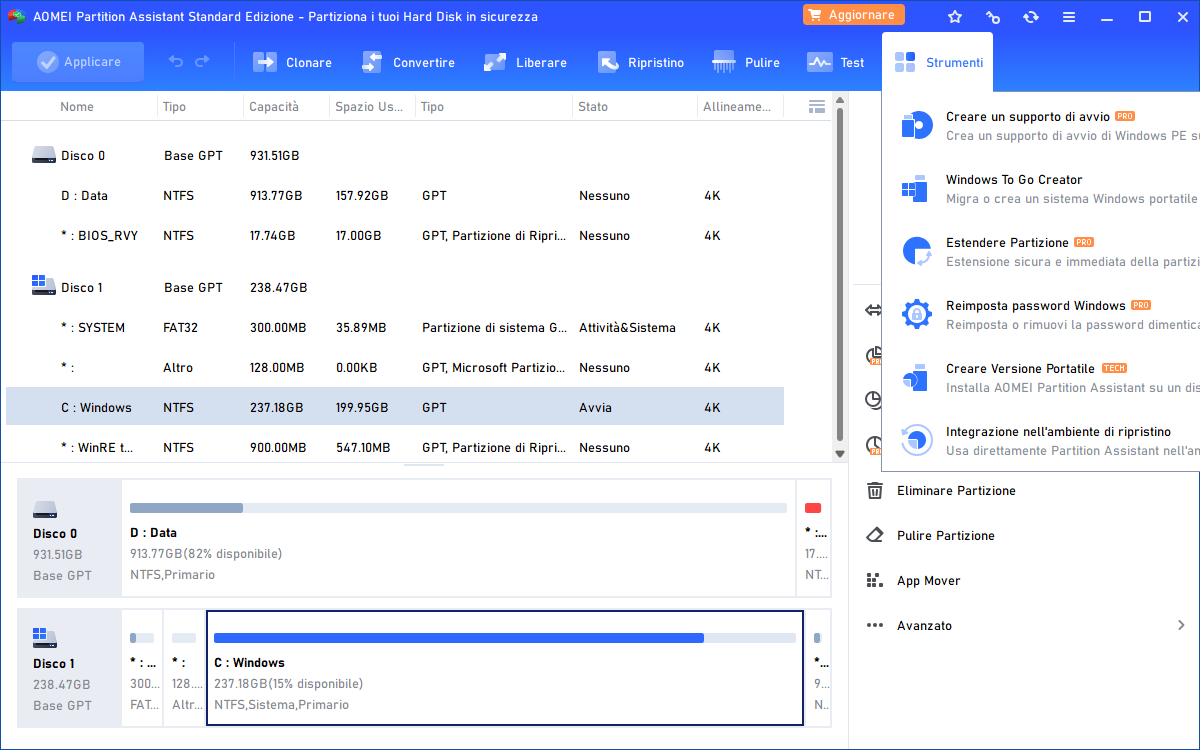Click the '0.00KB' used space cell
Image resolution: width=1200 pixels, height=750 pixels.
(356, 368)
